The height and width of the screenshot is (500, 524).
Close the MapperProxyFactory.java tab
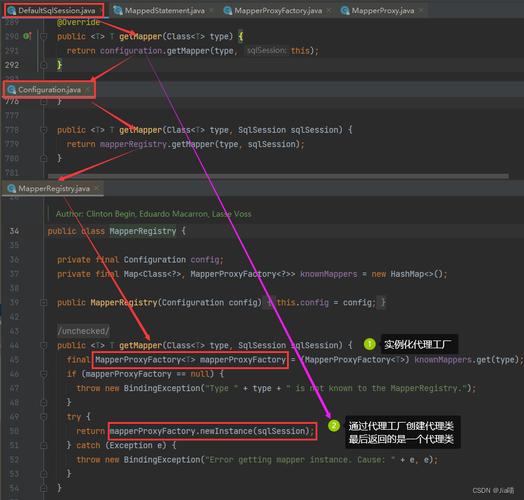329,11
